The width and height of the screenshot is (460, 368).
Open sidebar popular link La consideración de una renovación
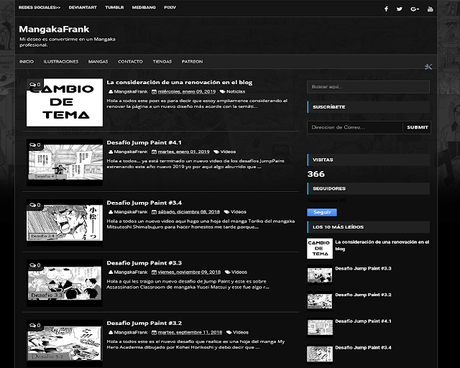[382, 245]
